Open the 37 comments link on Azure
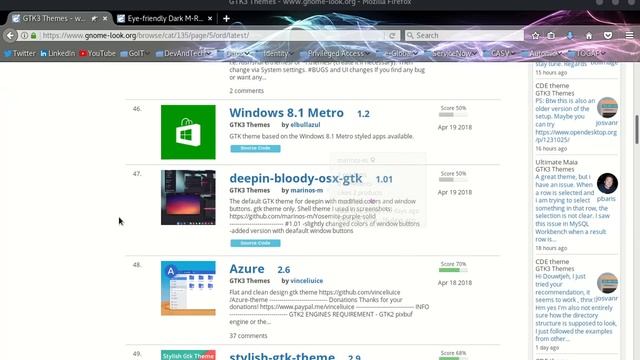 pyautogui.click(x=248, y=336)
